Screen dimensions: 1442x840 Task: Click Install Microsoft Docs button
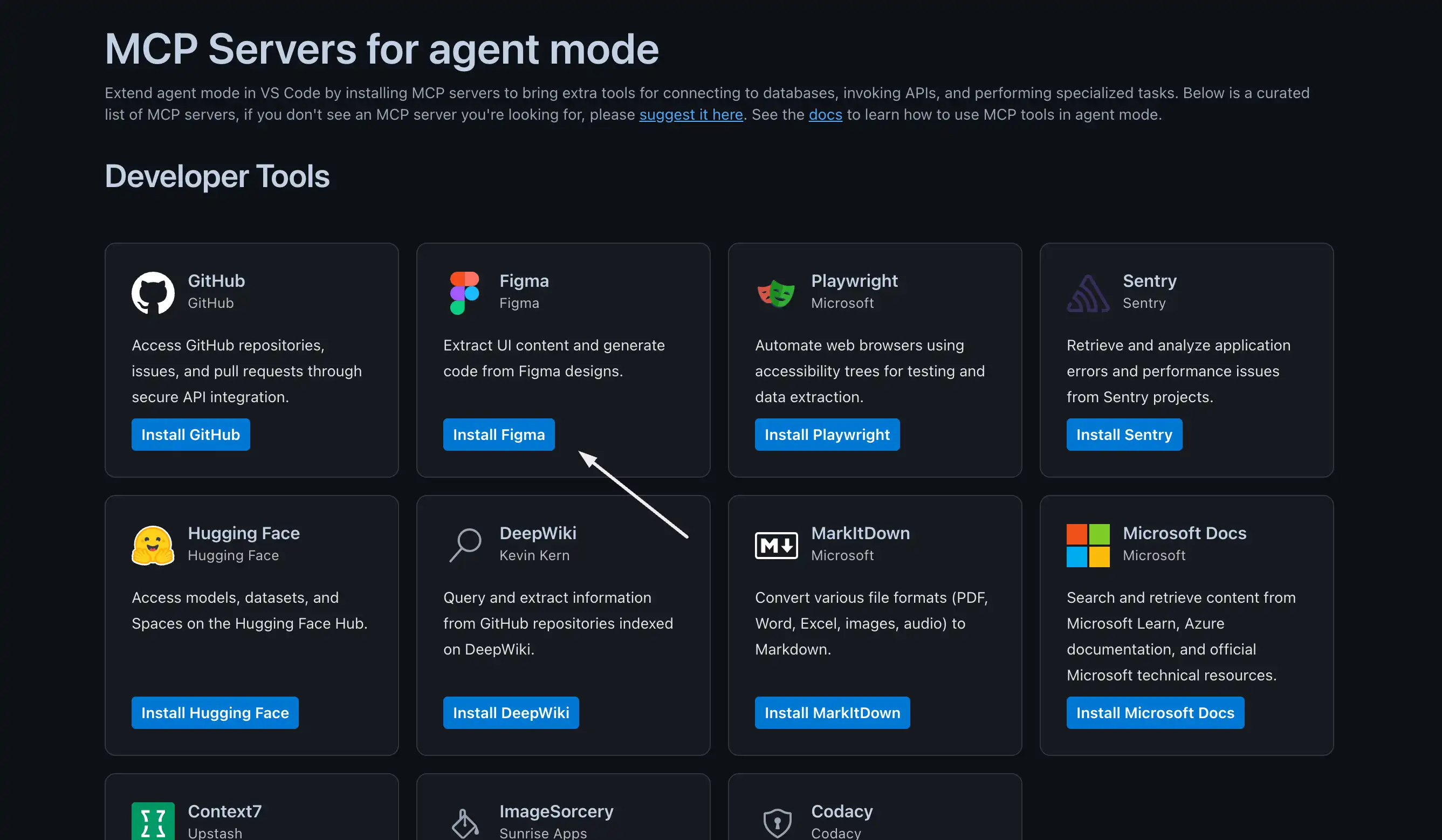(1155, 712)
